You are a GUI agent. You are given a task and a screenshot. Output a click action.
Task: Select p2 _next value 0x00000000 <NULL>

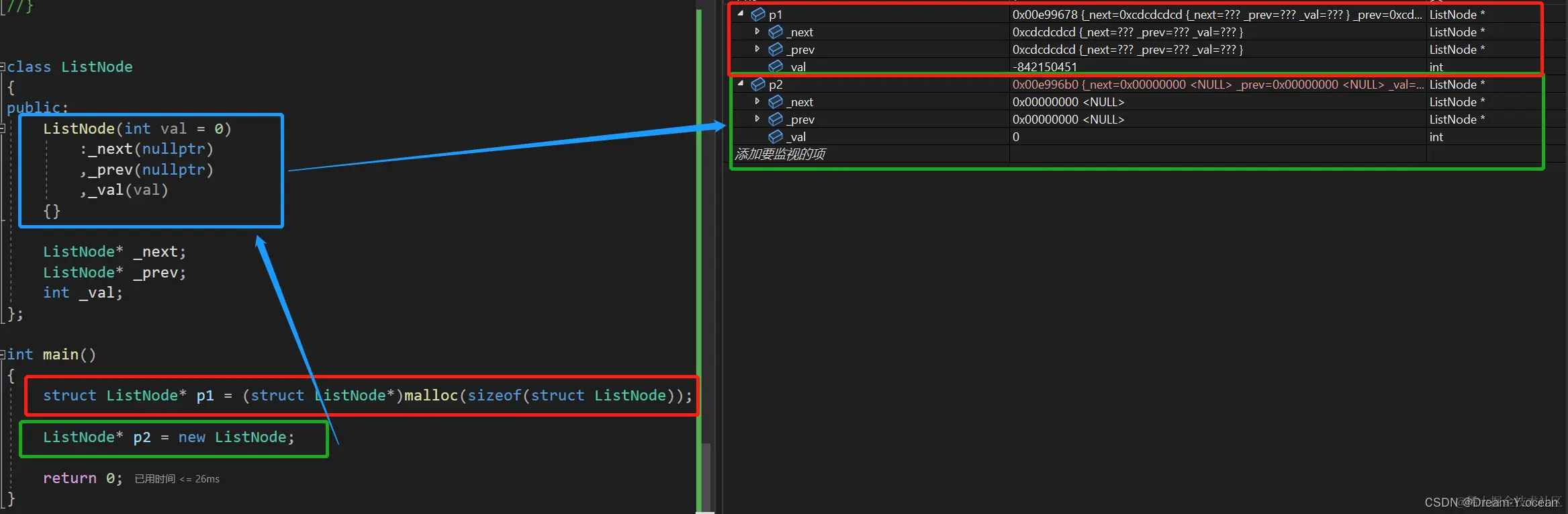point(1068,101)
